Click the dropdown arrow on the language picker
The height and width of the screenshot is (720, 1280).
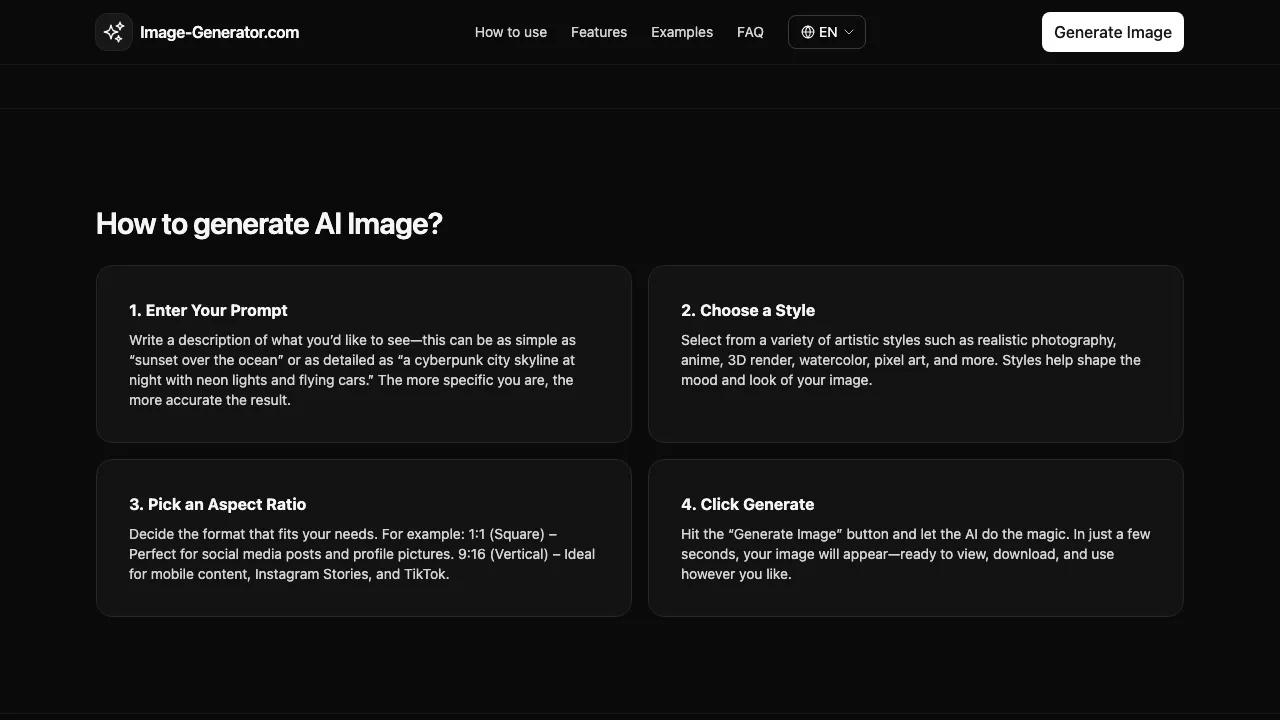[849, 32]
